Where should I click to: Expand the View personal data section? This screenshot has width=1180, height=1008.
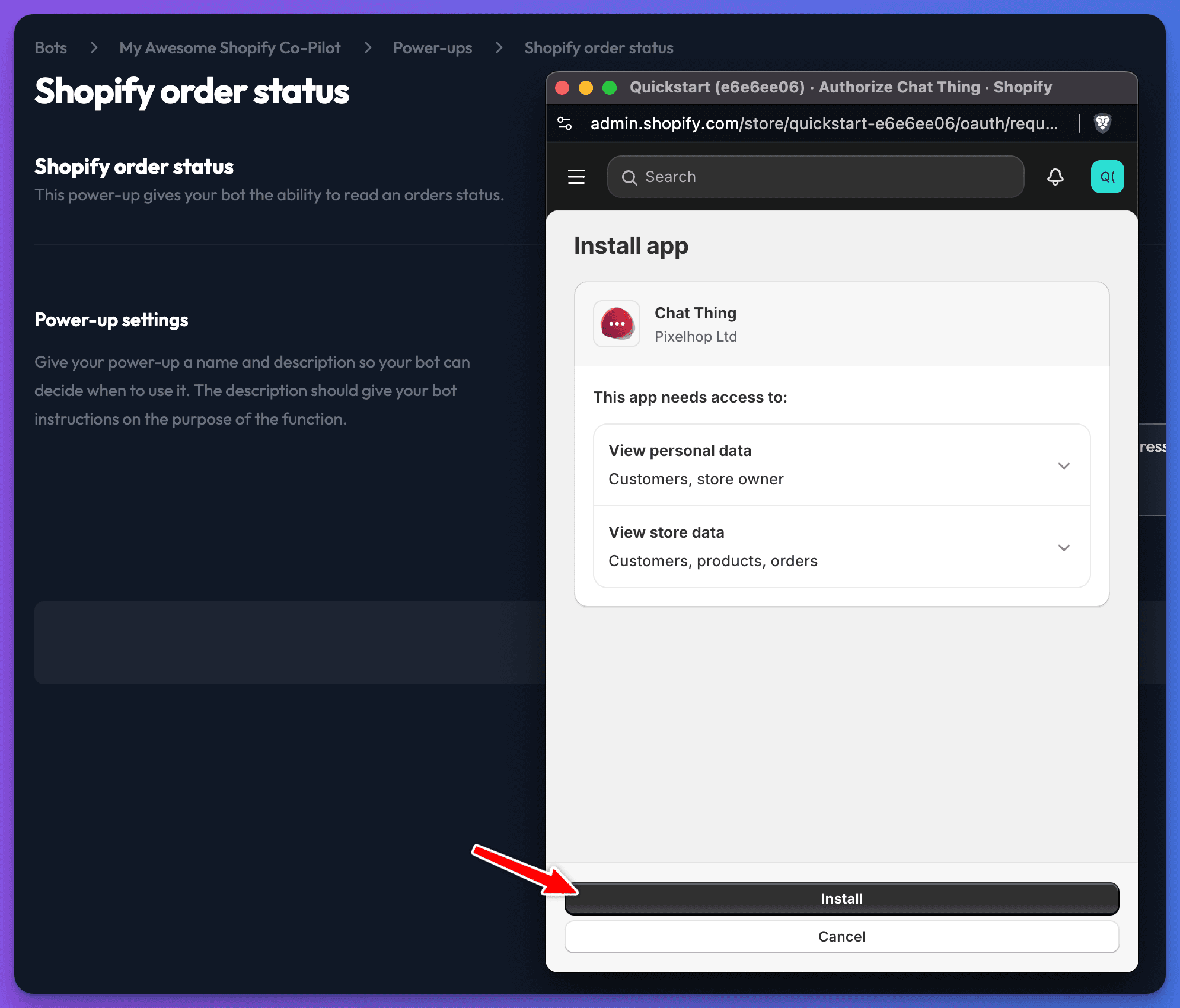(x=841, y=465)
